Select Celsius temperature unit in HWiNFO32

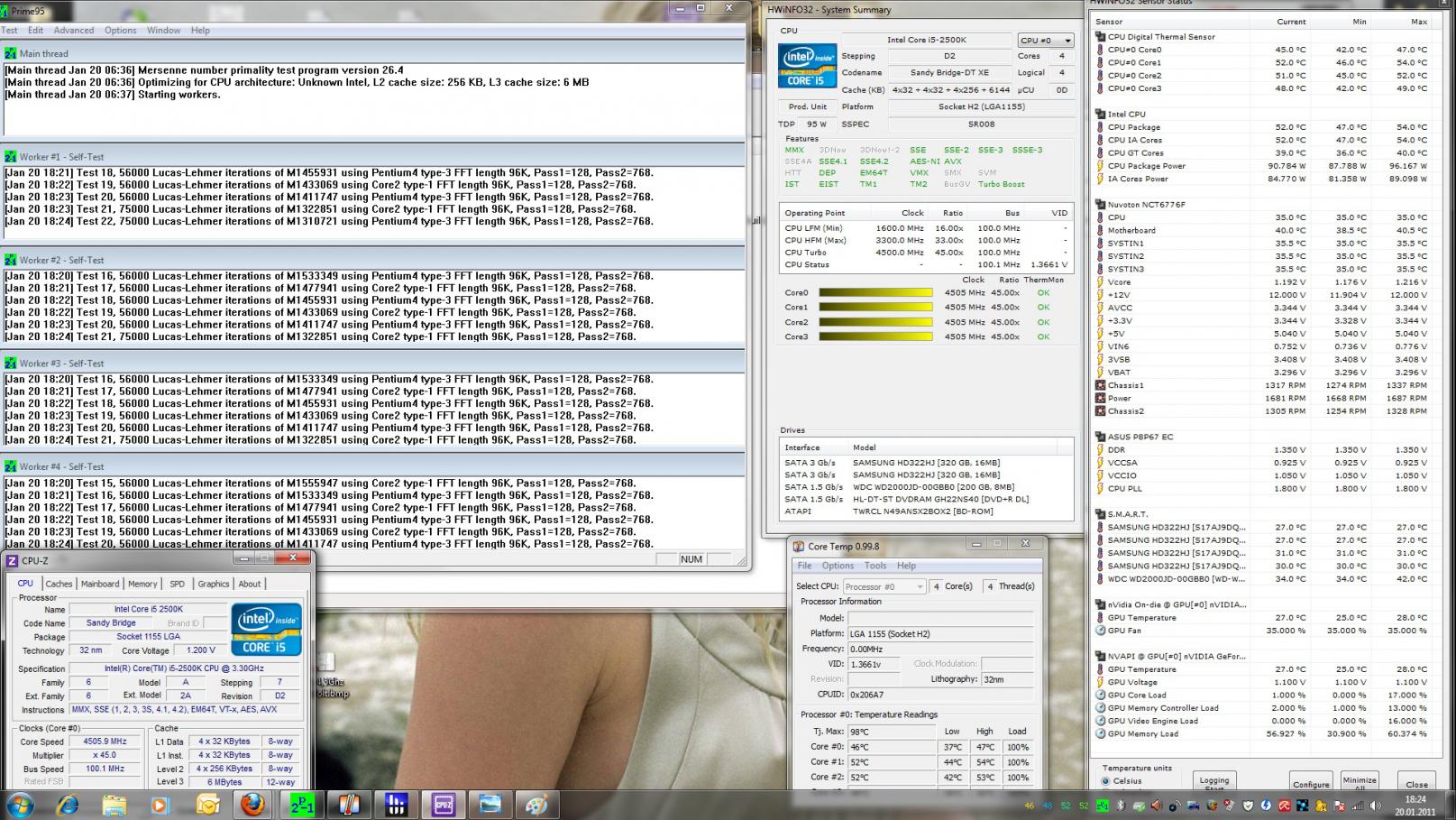point(1106,781)
